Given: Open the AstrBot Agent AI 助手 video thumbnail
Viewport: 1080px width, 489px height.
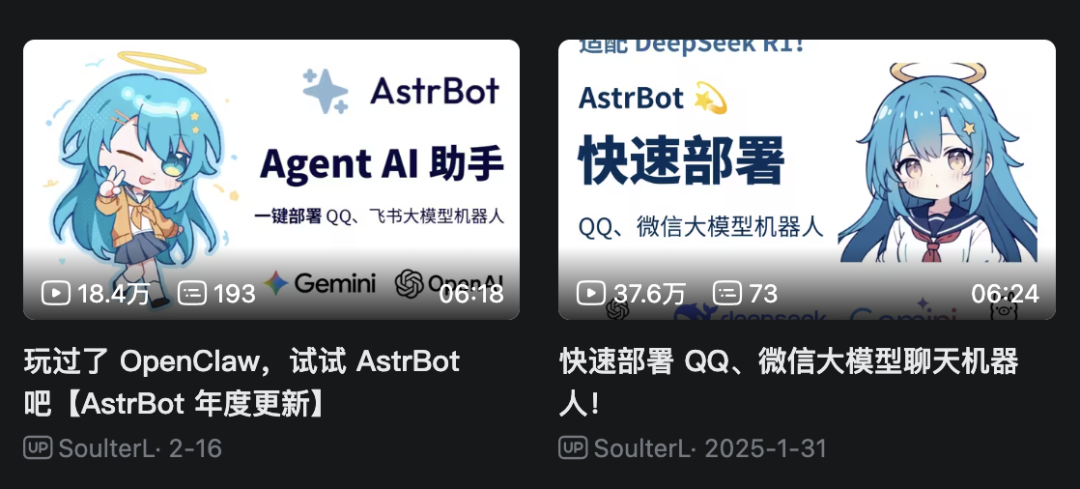Looking at the screenshot, I should (271, 179).
